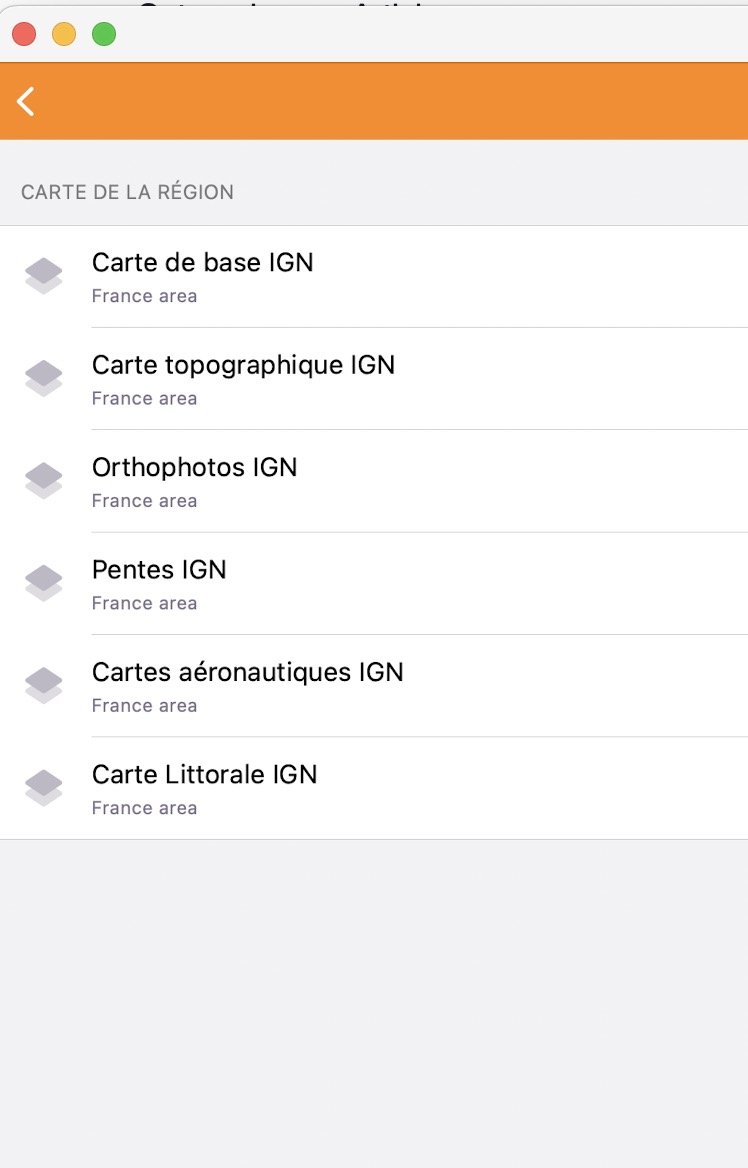This screenshot has height=1168, width=748.
Task: Choose Carte topographique IGN from the list
Action: coord(243,365)
